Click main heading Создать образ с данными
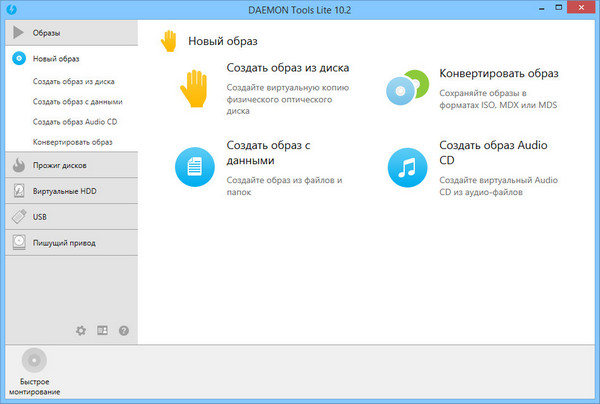The image size is (600, 404). click(x=268, y=153)
